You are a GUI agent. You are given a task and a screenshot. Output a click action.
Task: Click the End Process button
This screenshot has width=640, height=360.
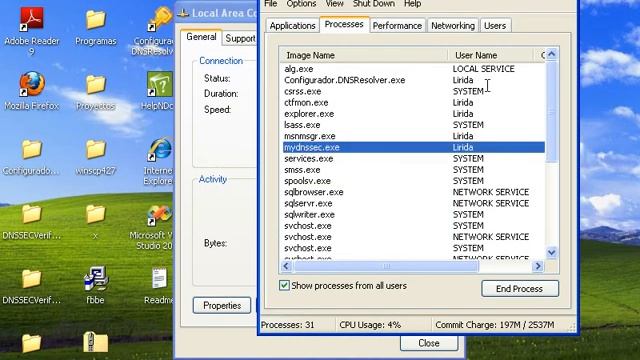[x=520, y=289]
